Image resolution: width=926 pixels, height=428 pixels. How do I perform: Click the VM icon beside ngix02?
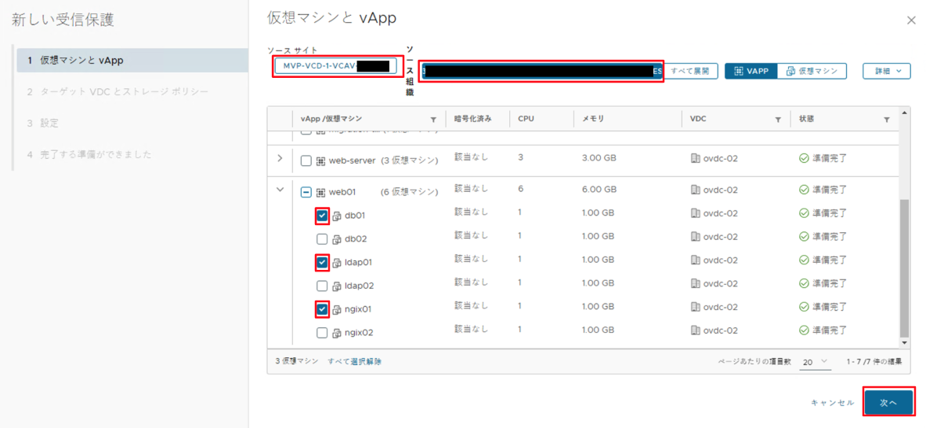[337, 332]
